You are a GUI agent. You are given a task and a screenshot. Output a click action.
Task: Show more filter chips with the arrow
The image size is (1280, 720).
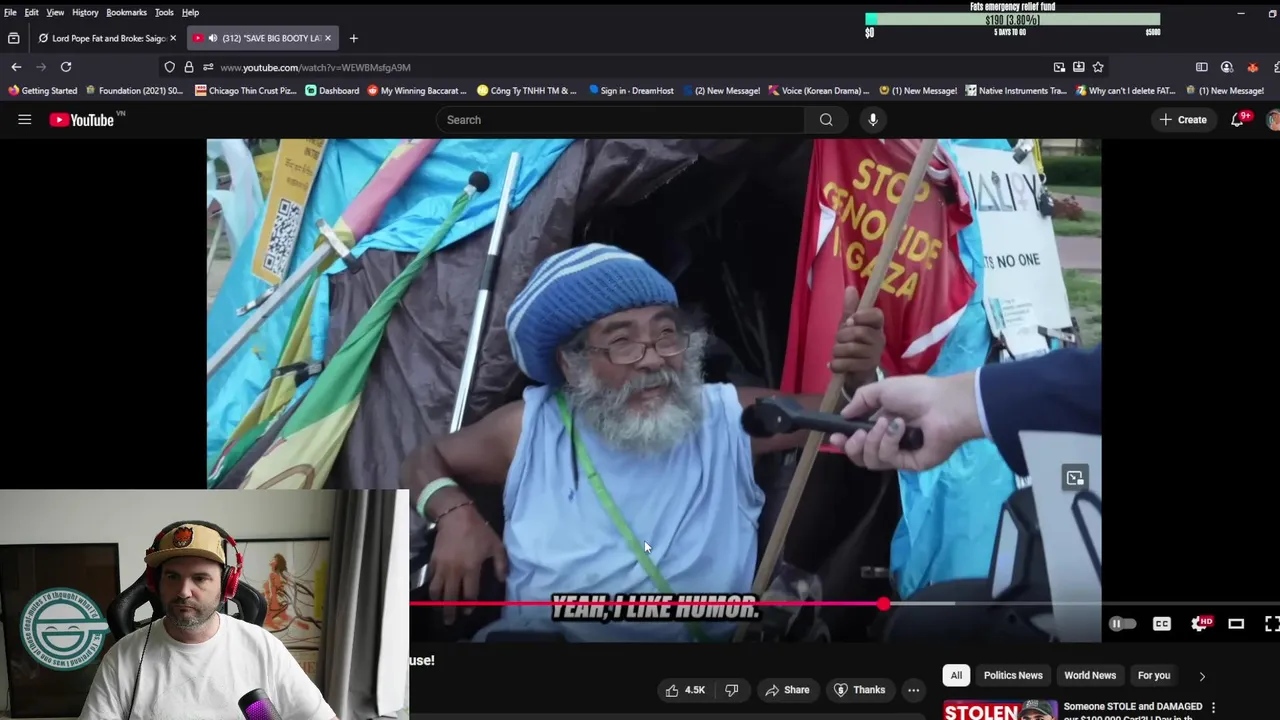click(1202, 676)
